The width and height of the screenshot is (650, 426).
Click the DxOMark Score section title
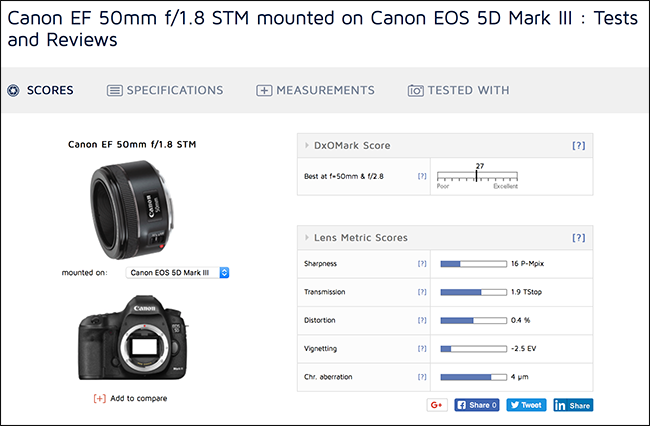click(352, 145)
